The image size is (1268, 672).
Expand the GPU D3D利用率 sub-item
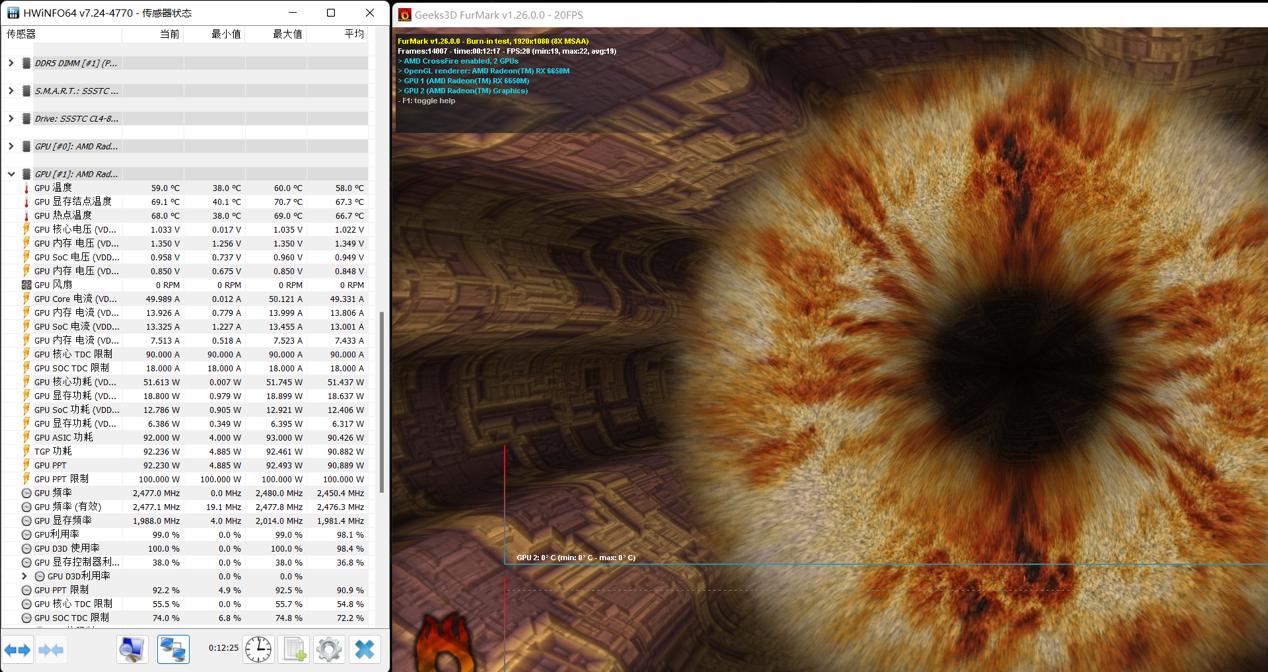(x=25, y=576)
